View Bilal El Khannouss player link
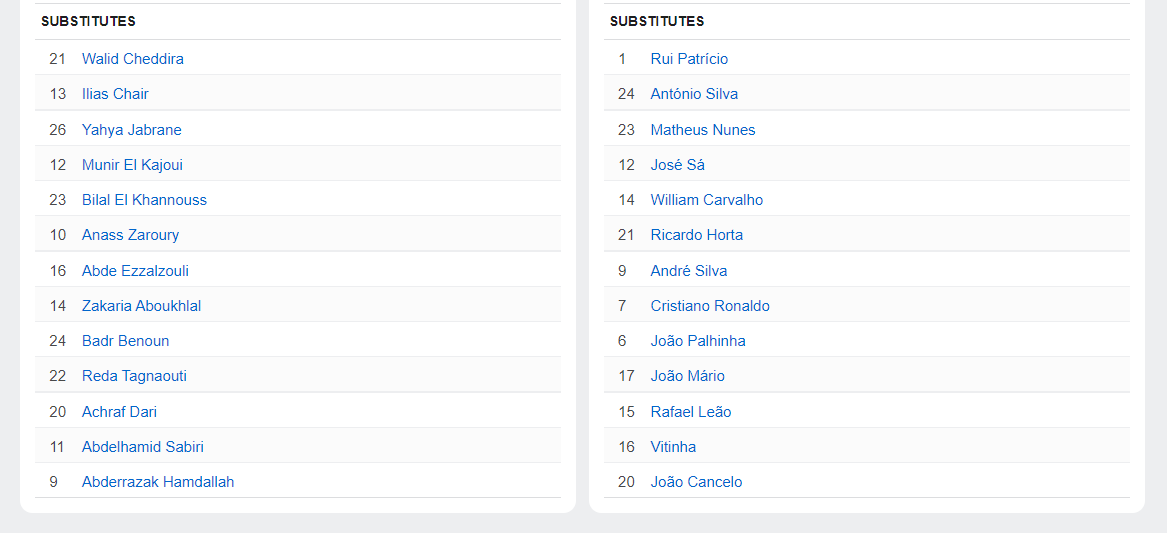The width and height of the screenshot is (1167, 533). pos(144,200)
